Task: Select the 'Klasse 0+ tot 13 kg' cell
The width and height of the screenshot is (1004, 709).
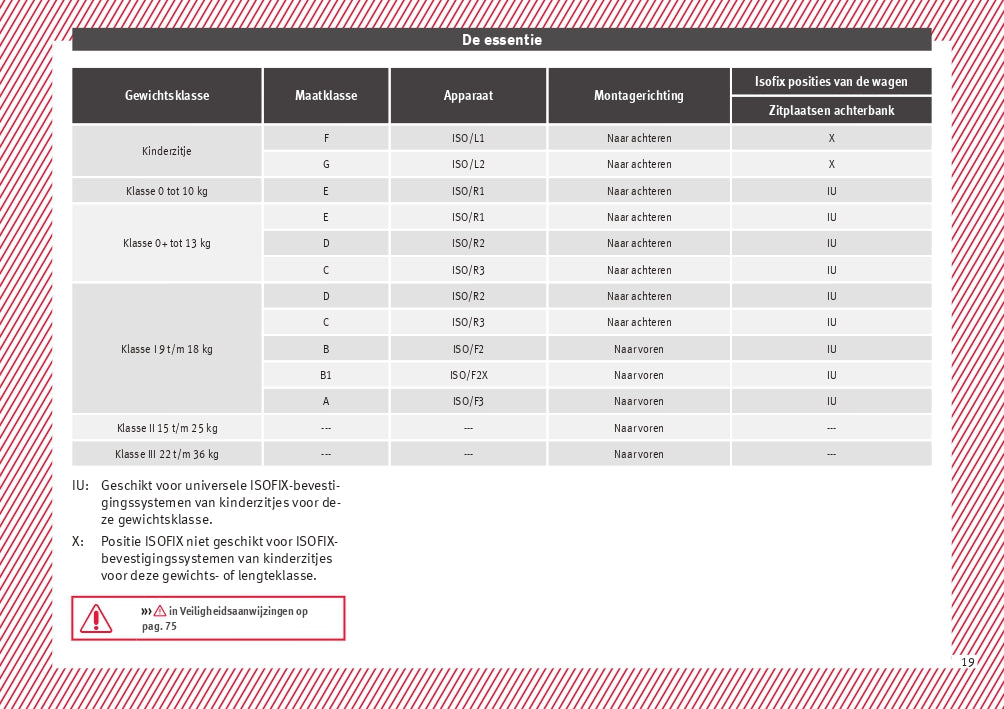Action: pyautogui.click(x=167, y=243)
